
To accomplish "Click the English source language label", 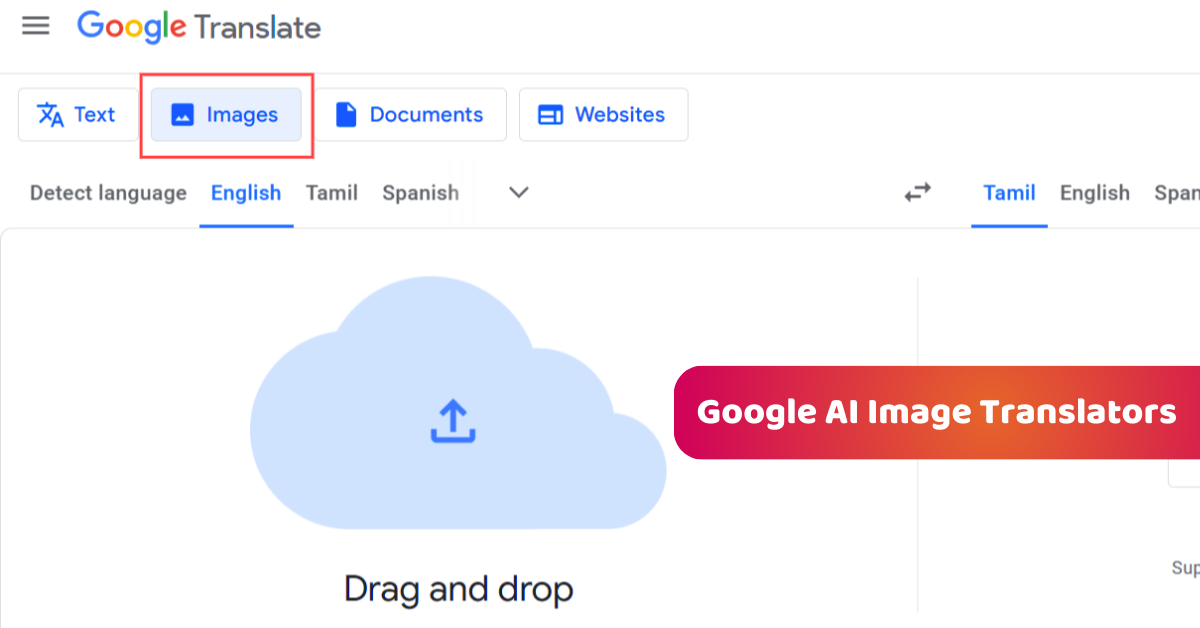I will (246, 192).
